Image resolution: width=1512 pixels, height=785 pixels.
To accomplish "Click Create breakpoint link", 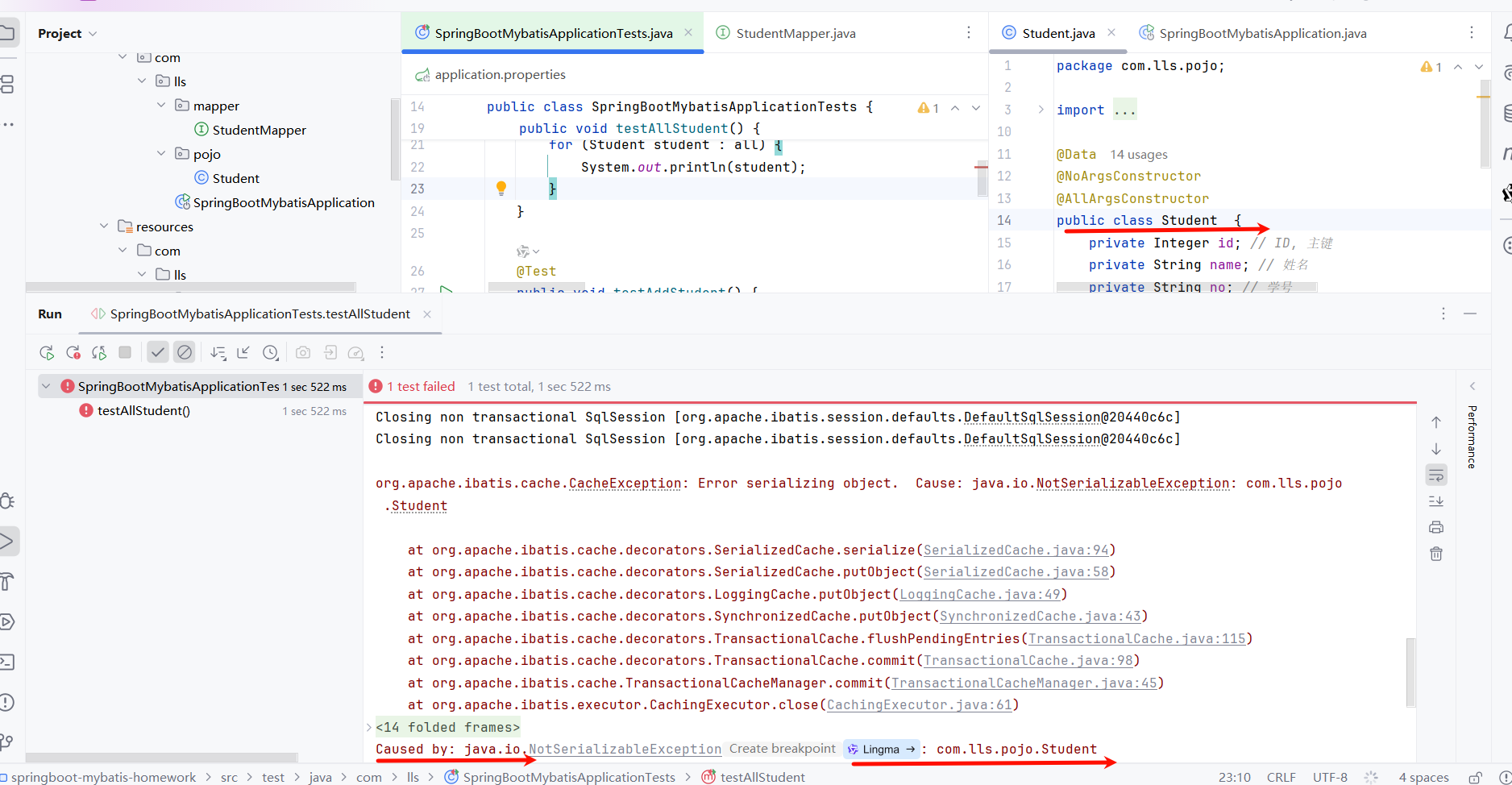I will coord(782,749).
